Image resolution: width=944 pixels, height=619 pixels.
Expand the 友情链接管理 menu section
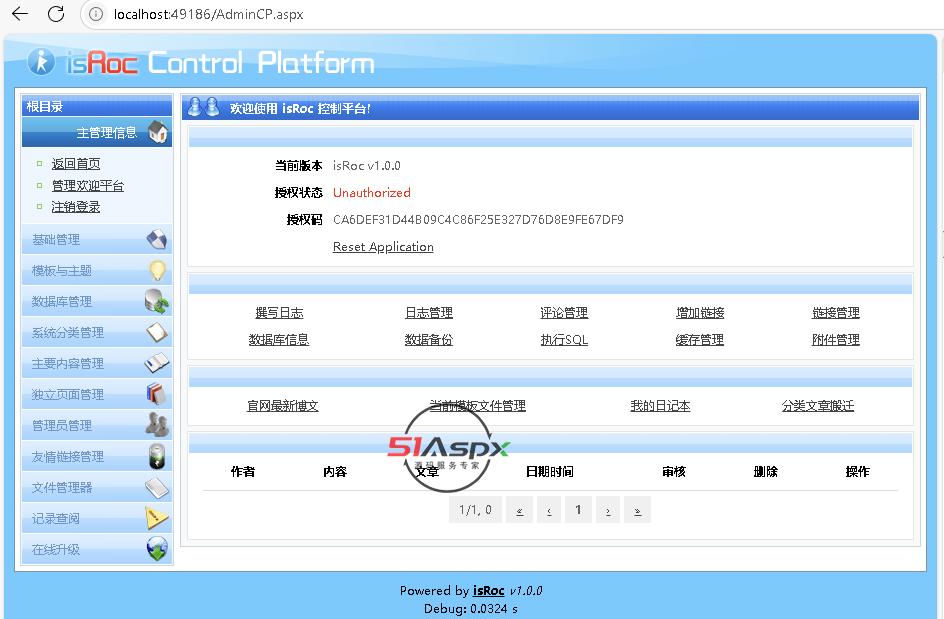(96, 456)
